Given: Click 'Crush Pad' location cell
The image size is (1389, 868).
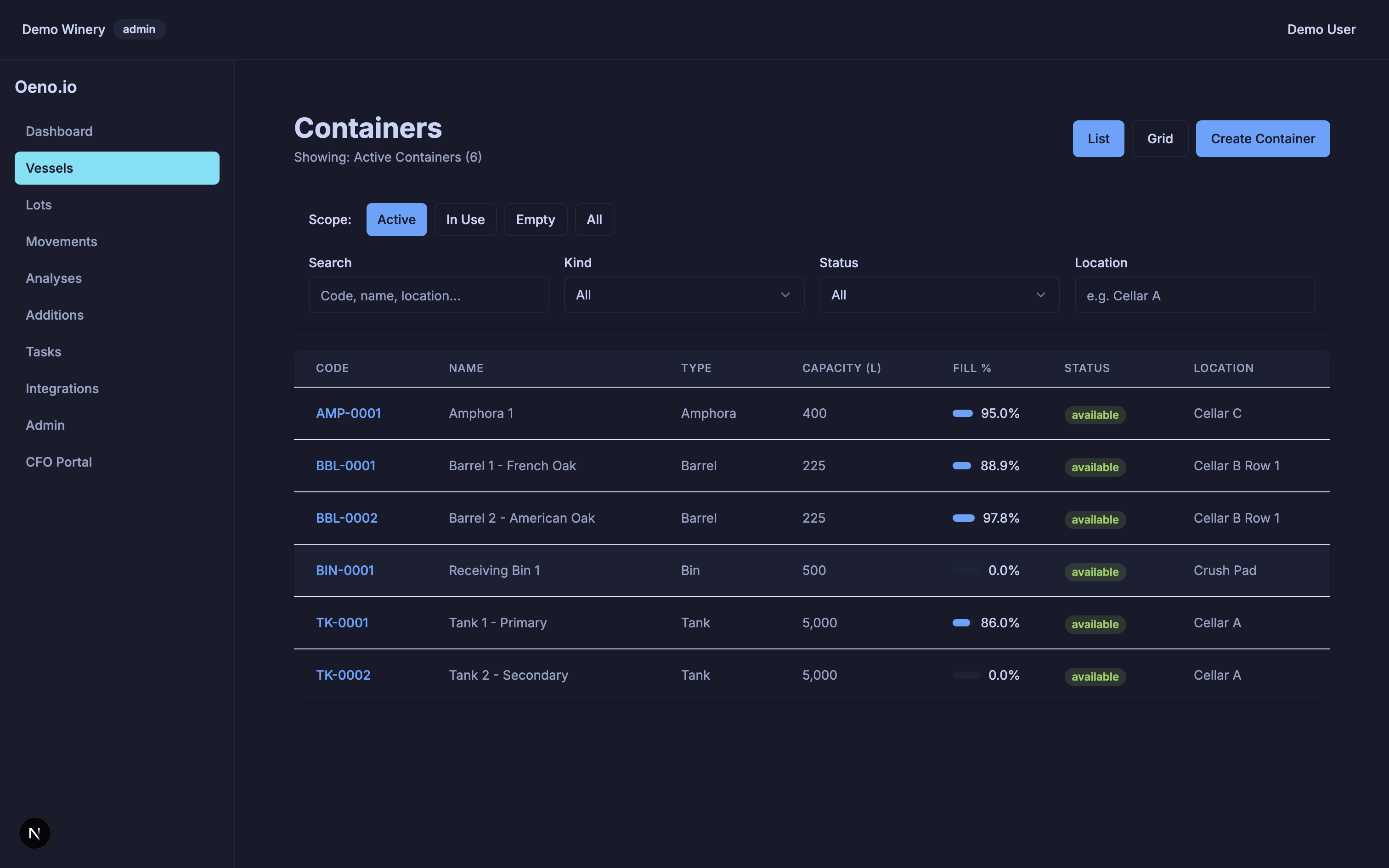Looking at the screenshot, I should (x=1225, y=570).
